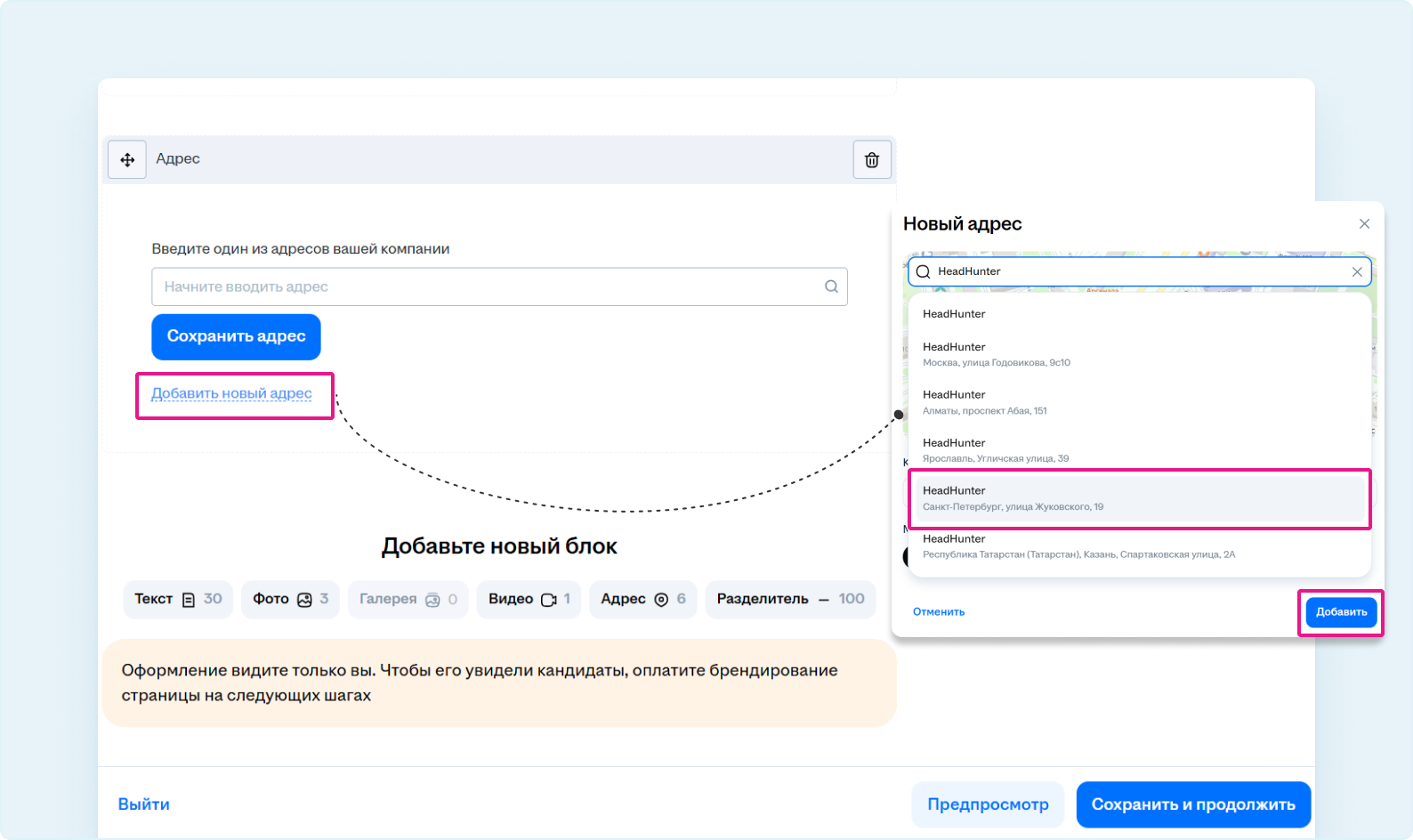Clear the HeadHunter search text
The width and height of the screenshot is (1413, 840).
coord(1357,272)
